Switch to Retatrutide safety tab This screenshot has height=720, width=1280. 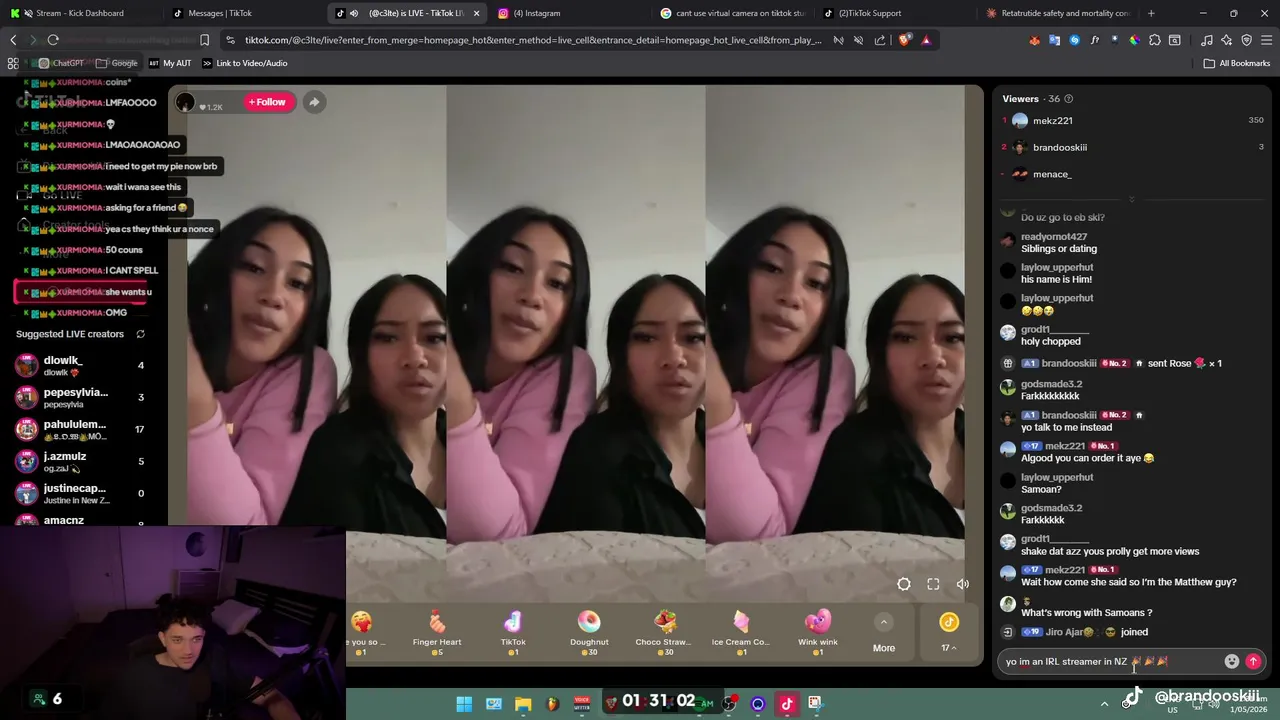point(1058,13)
